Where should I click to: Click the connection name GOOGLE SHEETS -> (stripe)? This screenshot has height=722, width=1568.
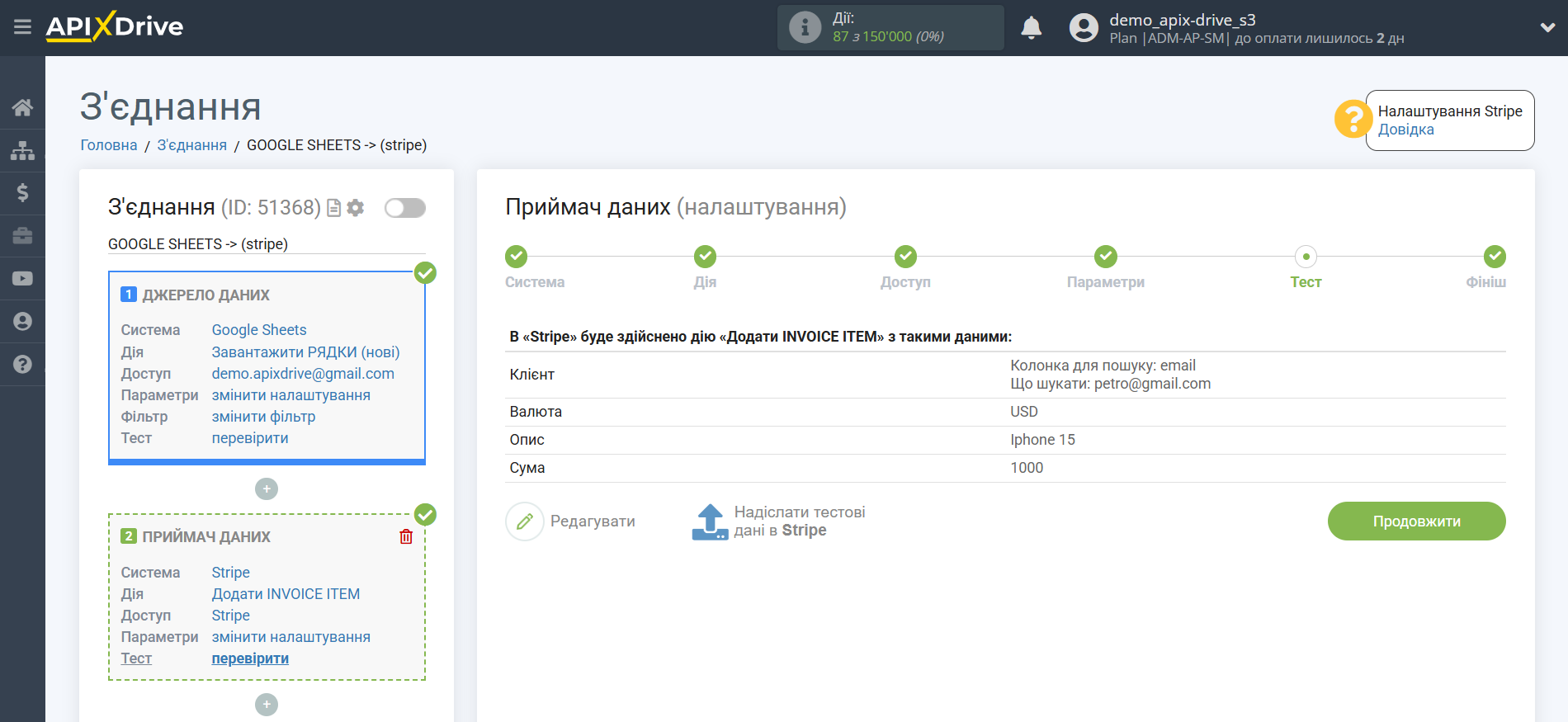(198, 244)
